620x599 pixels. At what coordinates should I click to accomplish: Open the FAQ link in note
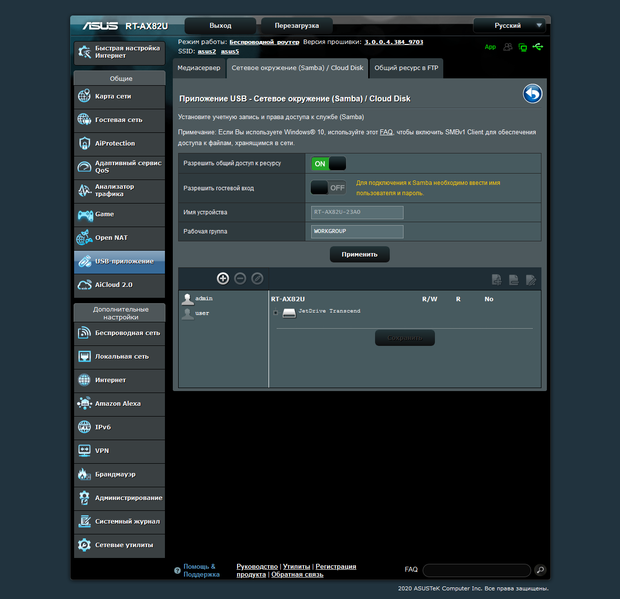(386, 132)
